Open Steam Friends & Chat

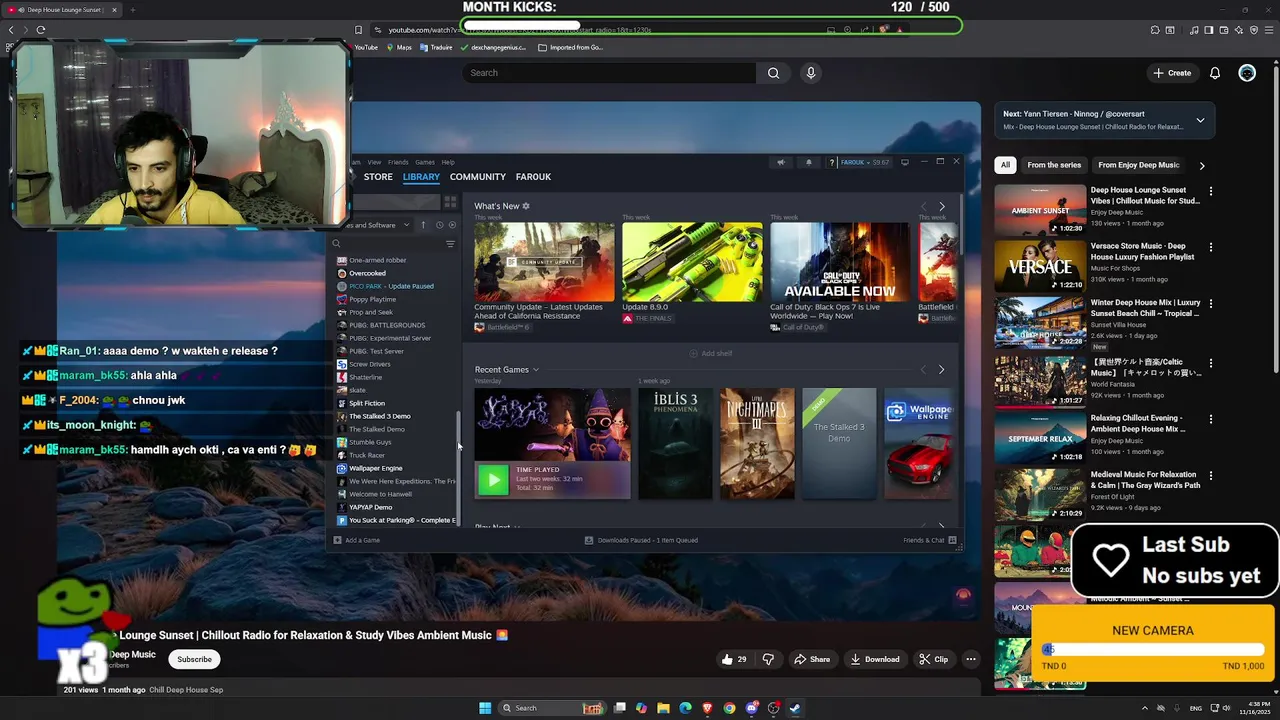(x=930, y=540)
